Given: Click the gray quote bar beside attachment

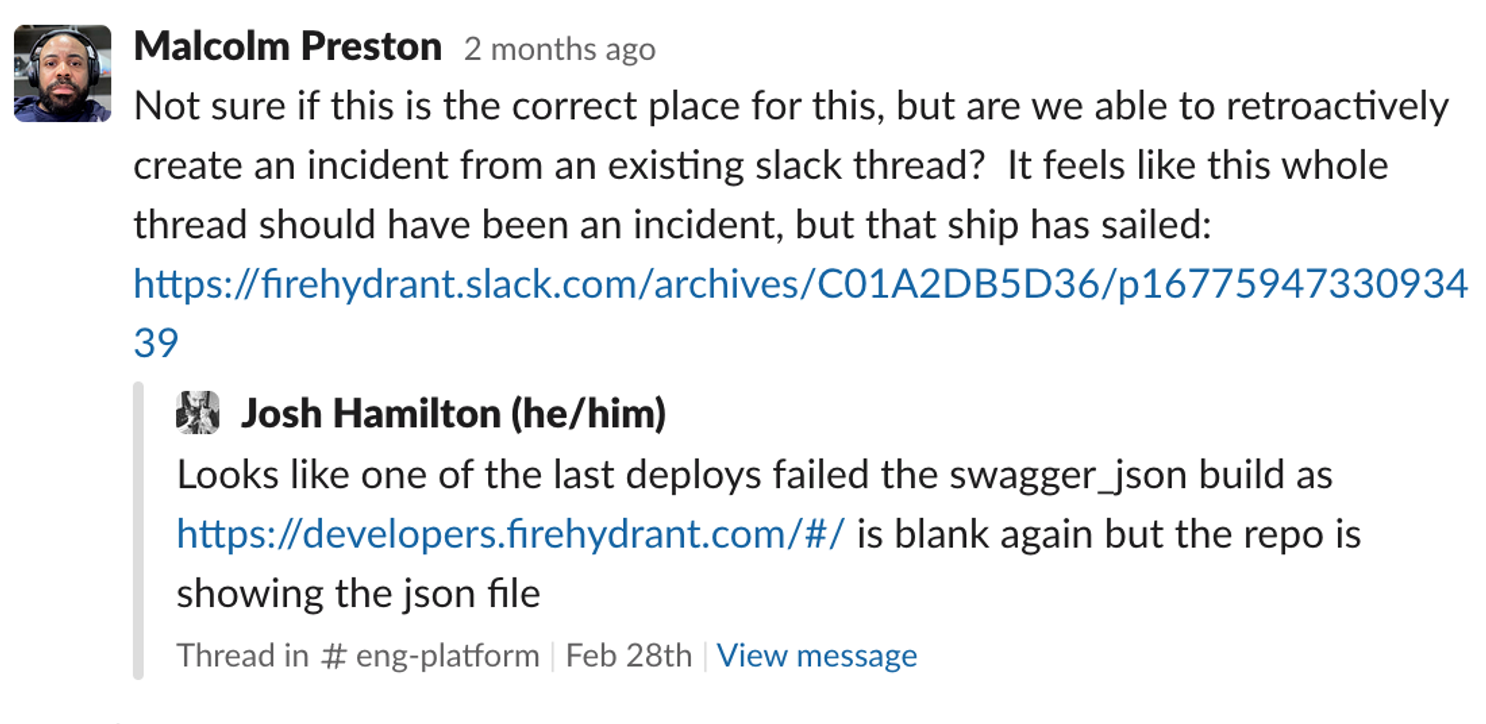Looking at the screenshot, I should pyautogui.click(x=138, y=530).
